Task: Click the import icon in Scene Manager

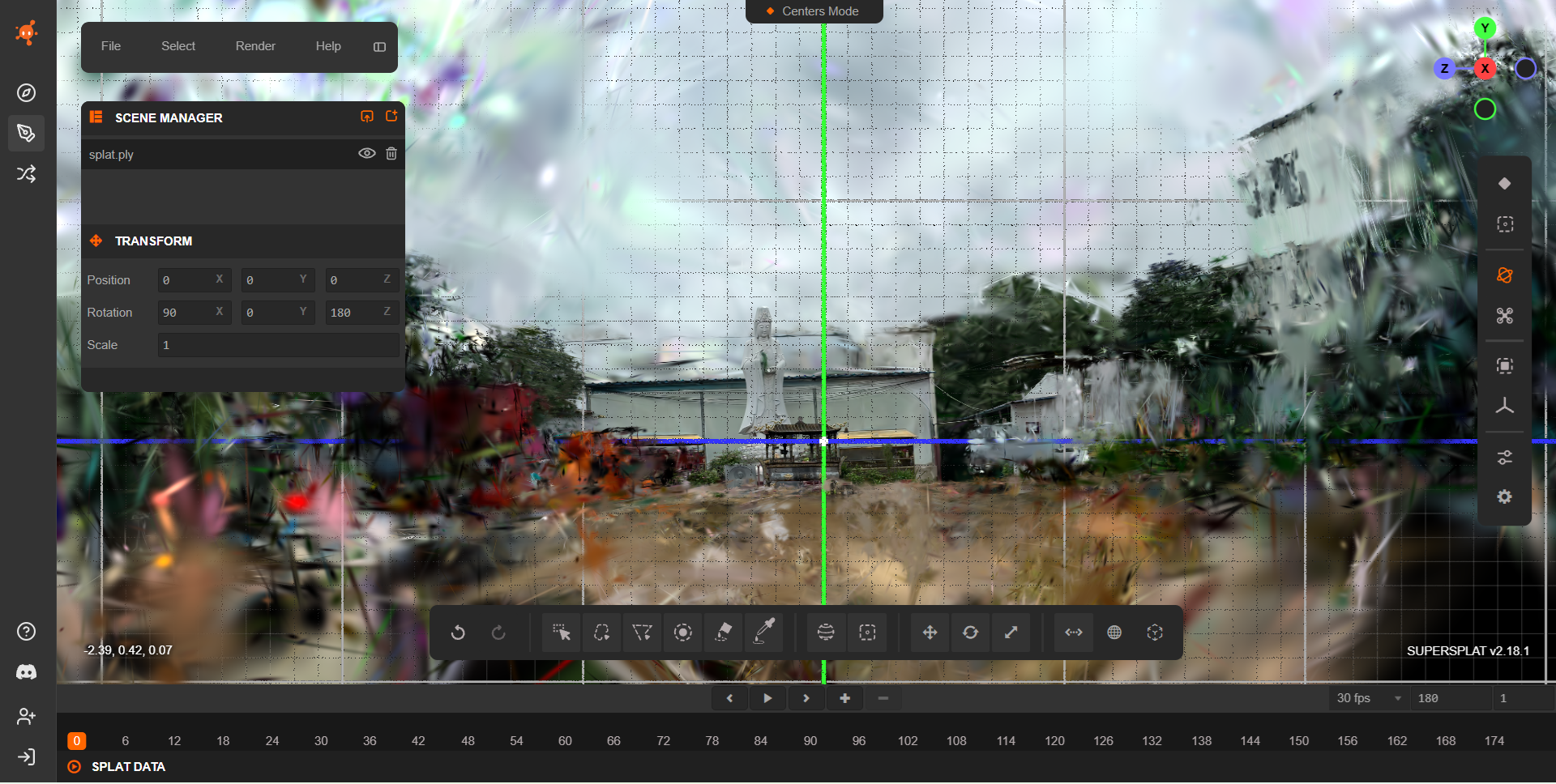Action: (x=367, y=117)
